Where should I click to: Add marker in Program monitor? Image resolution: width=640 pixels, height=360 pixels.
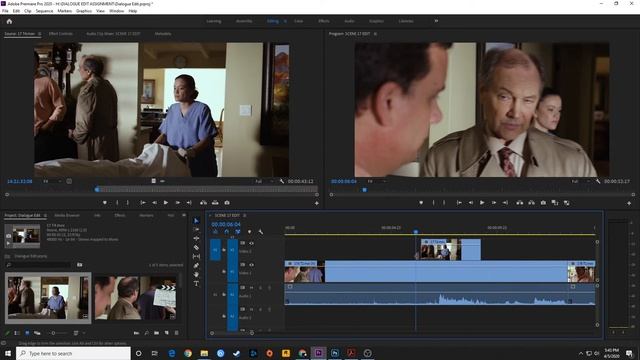421,202
